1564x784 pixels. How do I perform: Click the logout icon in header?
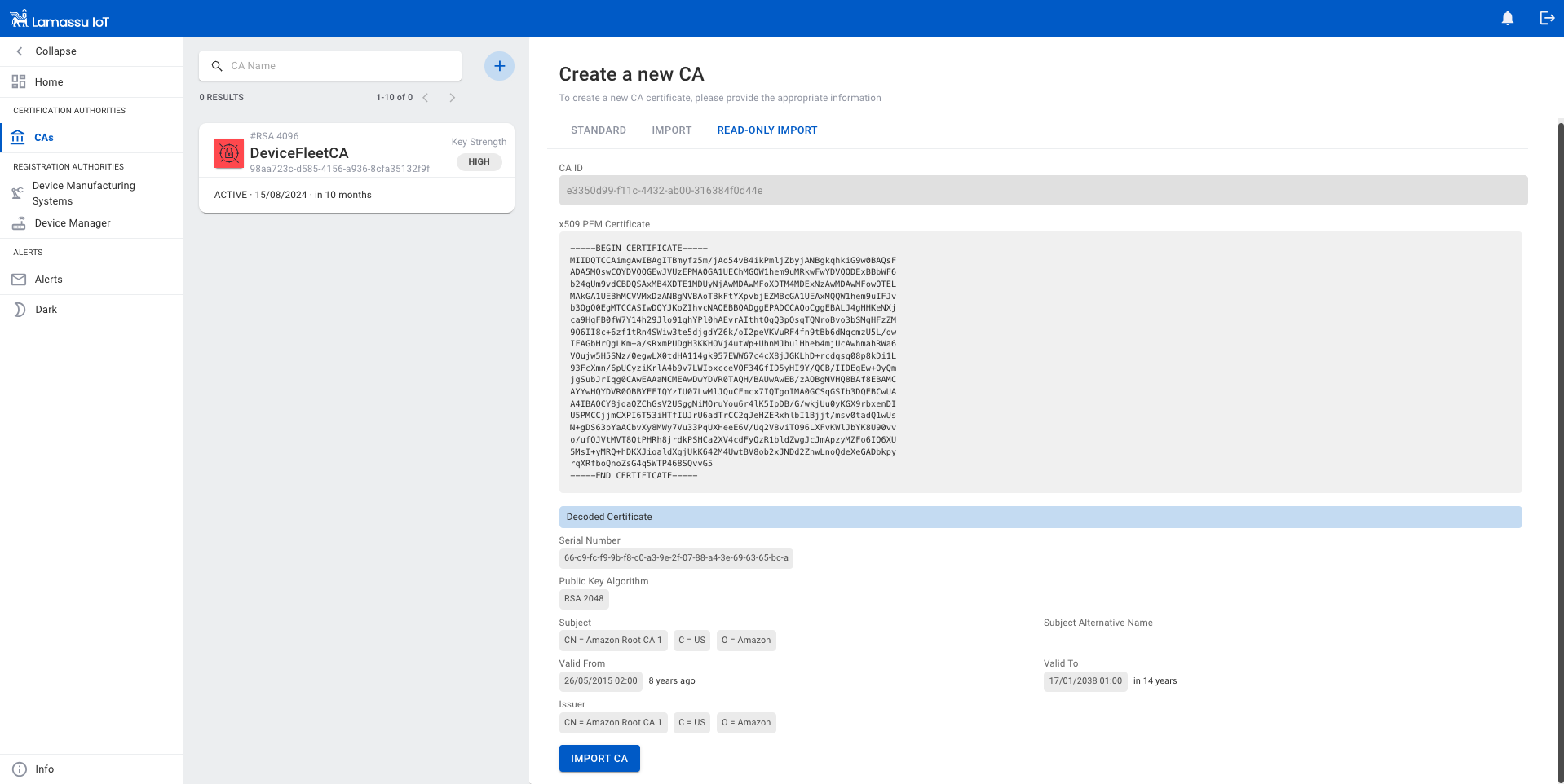tap(1546, 18)
